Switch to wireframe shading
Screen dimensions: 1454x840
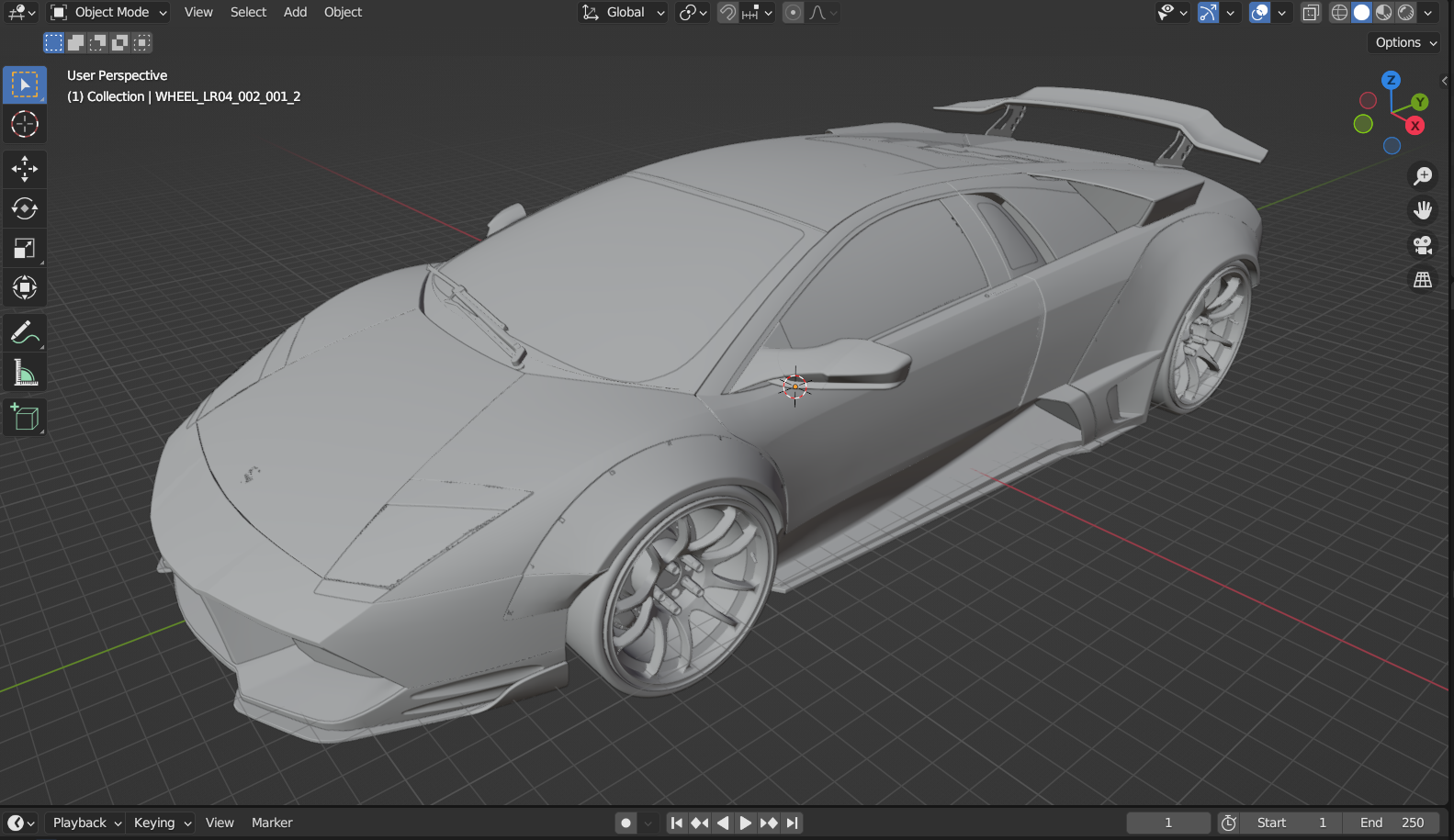1340,13
